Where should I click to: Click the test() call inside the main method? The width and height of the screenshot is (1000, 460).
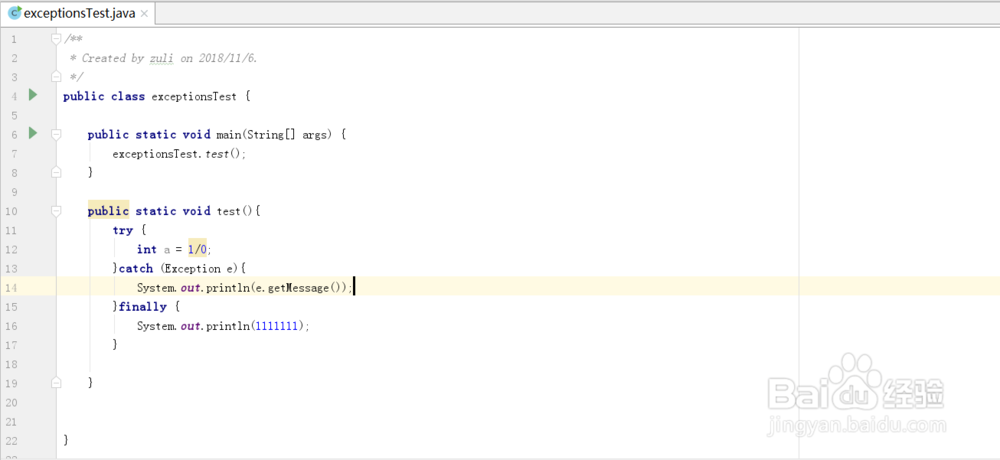(223, 154)
